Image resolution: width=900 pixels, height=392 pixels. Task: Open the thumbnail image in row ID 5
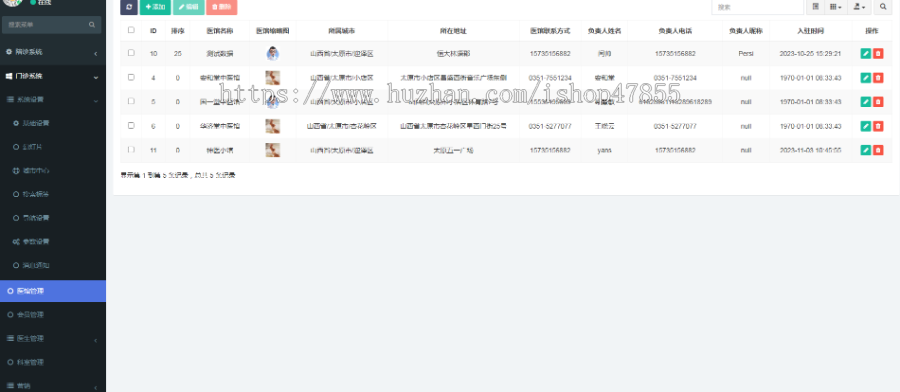(x=273, y=102)
